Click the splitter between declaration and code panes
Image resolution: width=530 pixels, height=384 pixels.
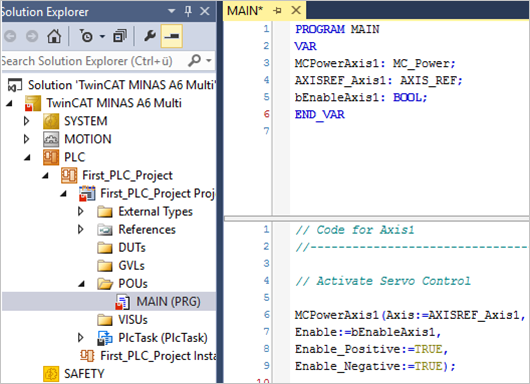tap(377, 219)
